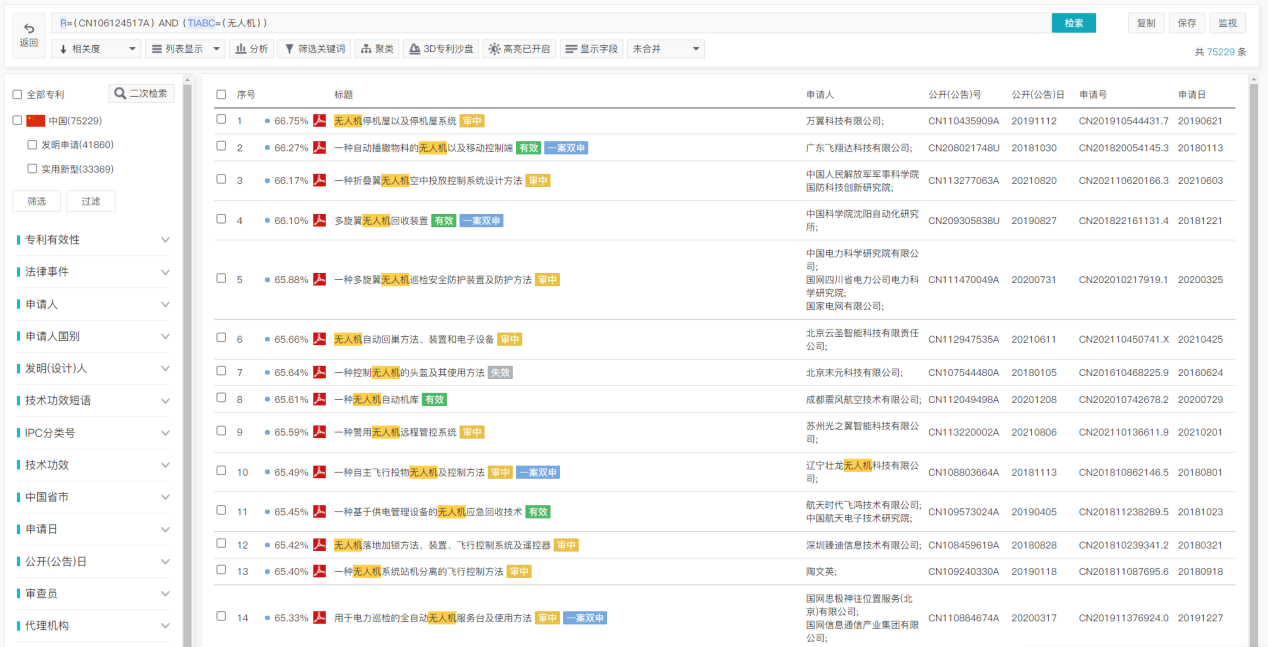Viewport: 1268px width, 647px height.
Task: Check the 全部专利 checkbox
Action: 17,94
